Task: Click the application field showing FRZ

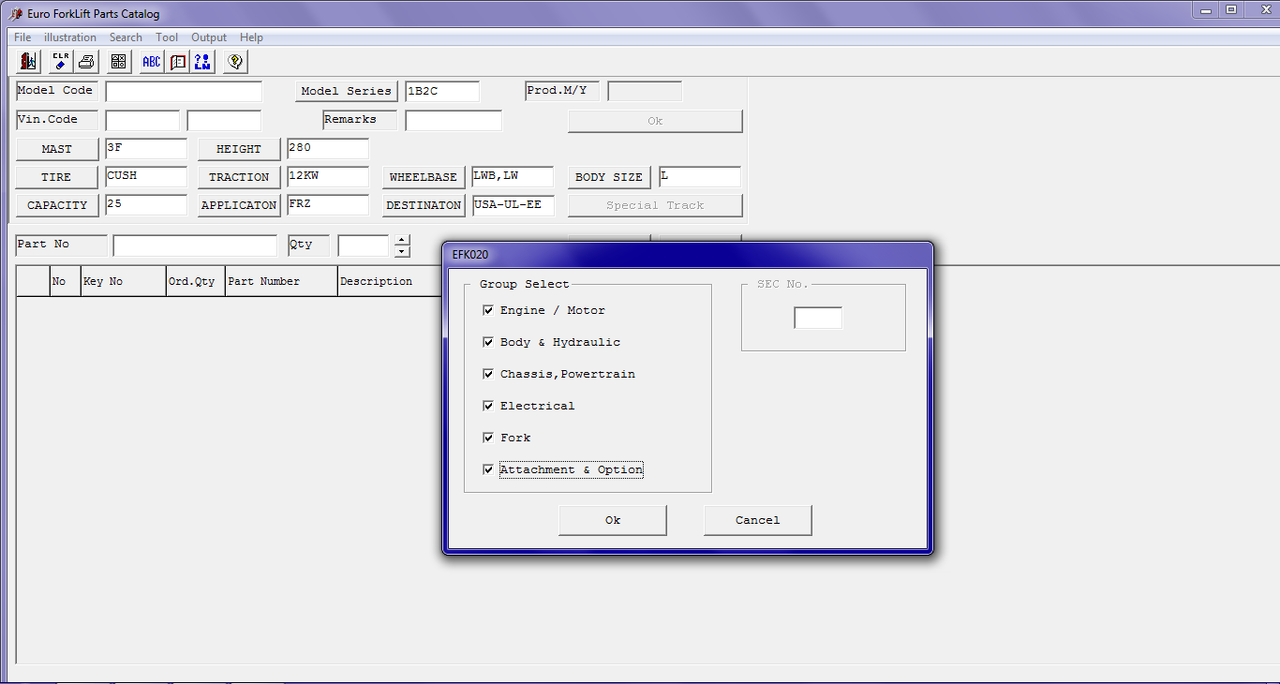Action: point(328,204)
